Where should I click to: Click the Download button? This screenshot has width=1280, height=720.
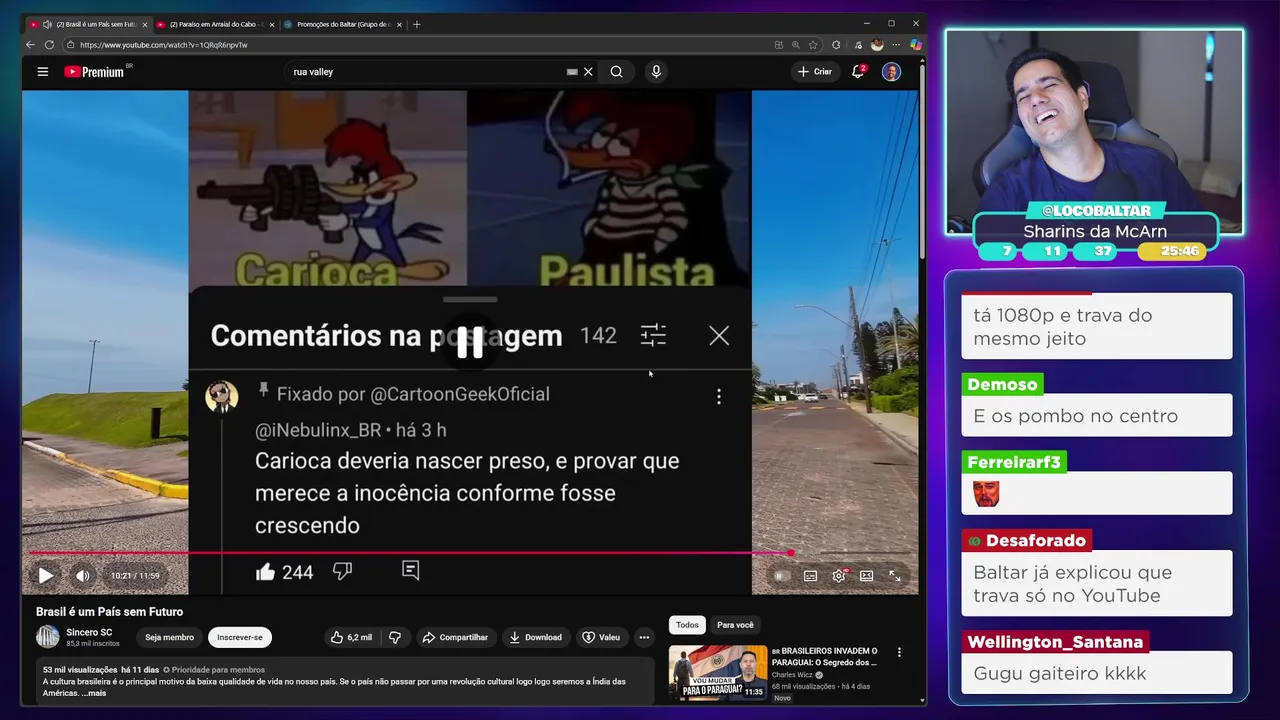[535, 637]
